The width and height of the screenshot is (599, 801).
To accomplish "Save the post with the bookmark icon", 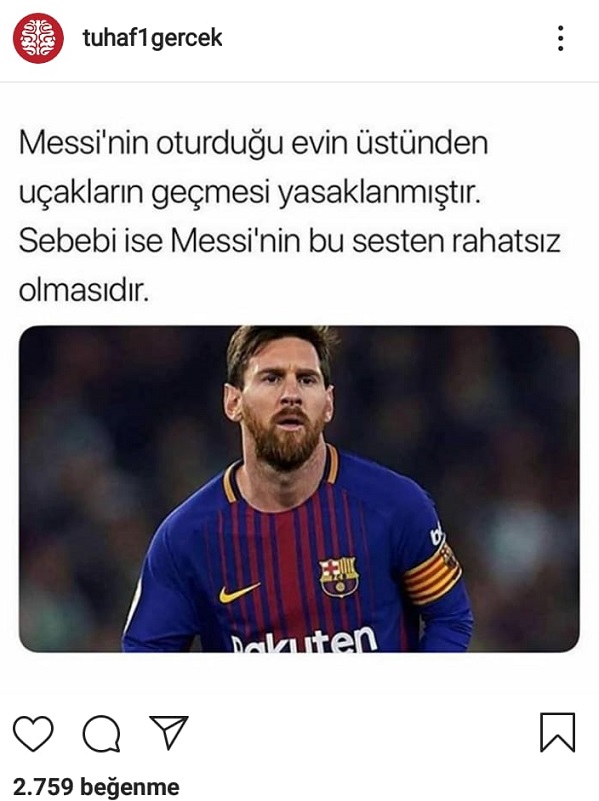I will click(x=558, y=733).
